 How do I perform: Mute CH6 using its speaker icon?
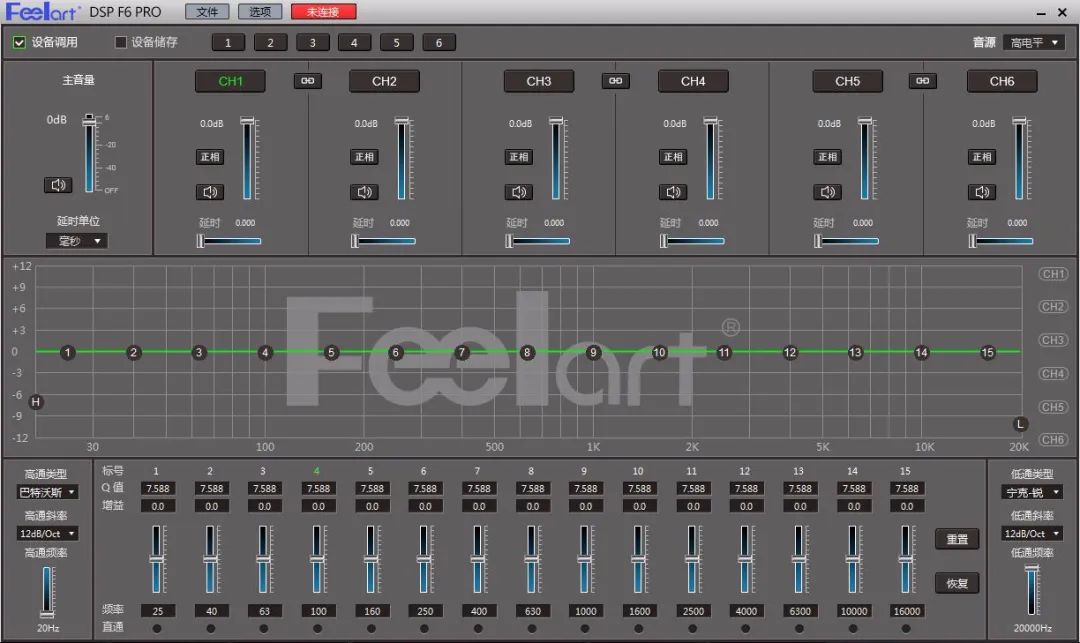tap(982, 192)
